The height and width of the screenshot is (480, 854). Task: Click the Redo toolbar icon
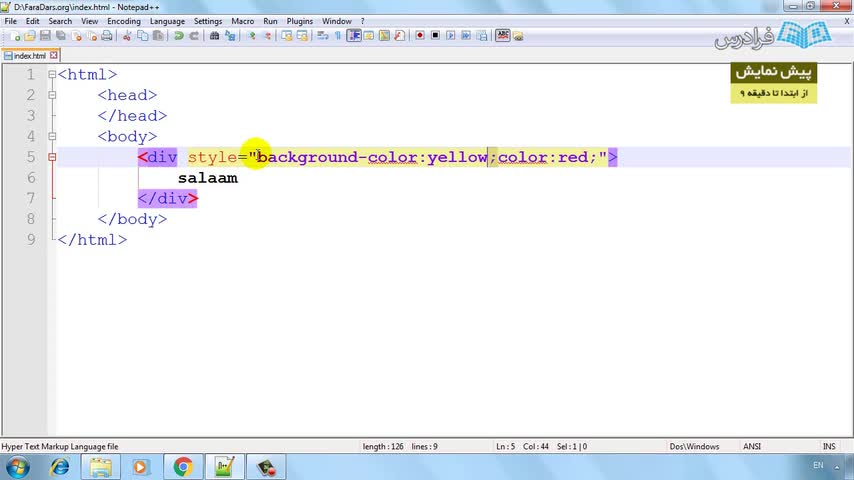[x=193, y=36]
